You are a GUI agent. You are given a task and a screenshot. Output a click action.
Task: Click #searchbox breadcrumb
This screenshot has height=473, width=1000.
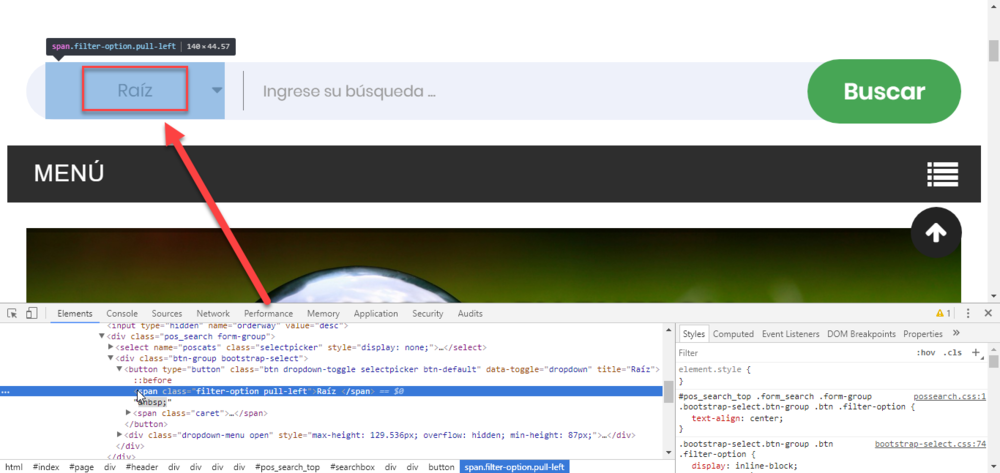pyautogui.click(x=351, y=467)
